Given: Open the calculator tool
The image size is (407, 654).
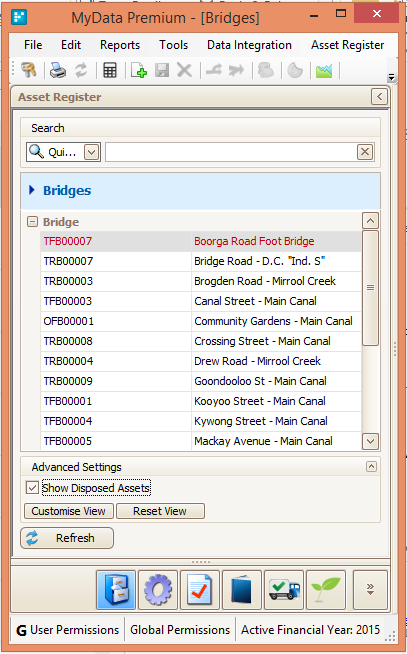Looking at the screenshot, I should (x=110, y=70).
